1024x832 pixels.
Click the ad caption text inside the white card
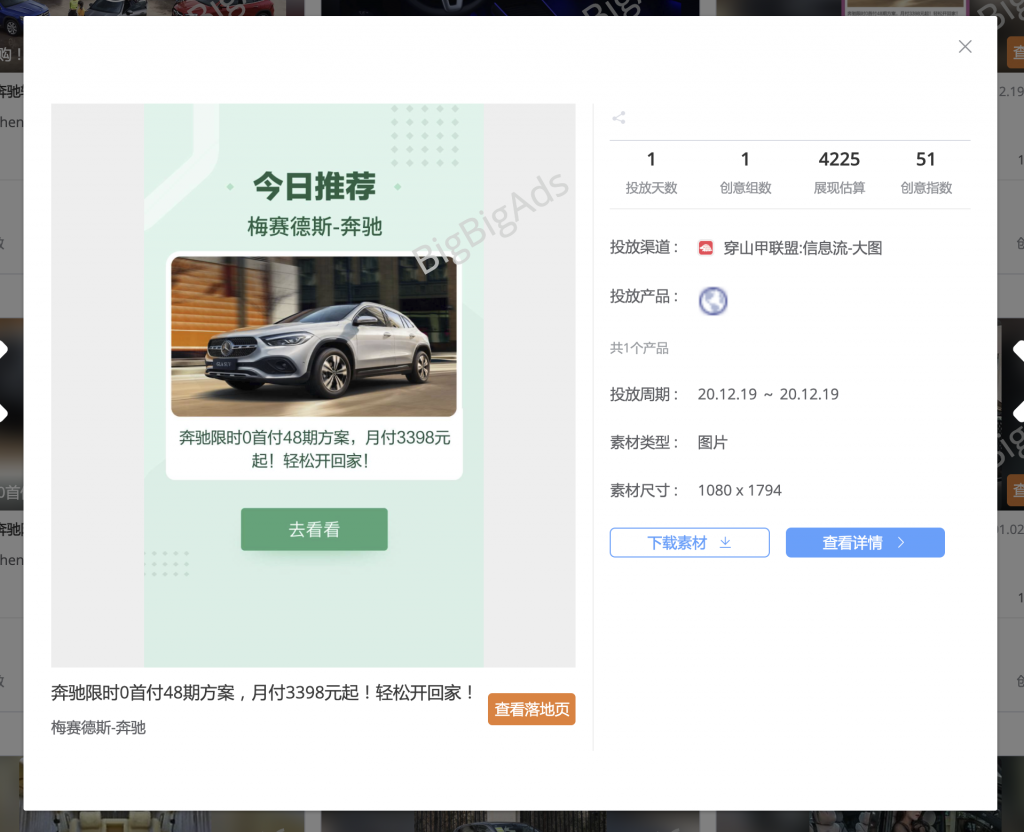pos(314,449)
